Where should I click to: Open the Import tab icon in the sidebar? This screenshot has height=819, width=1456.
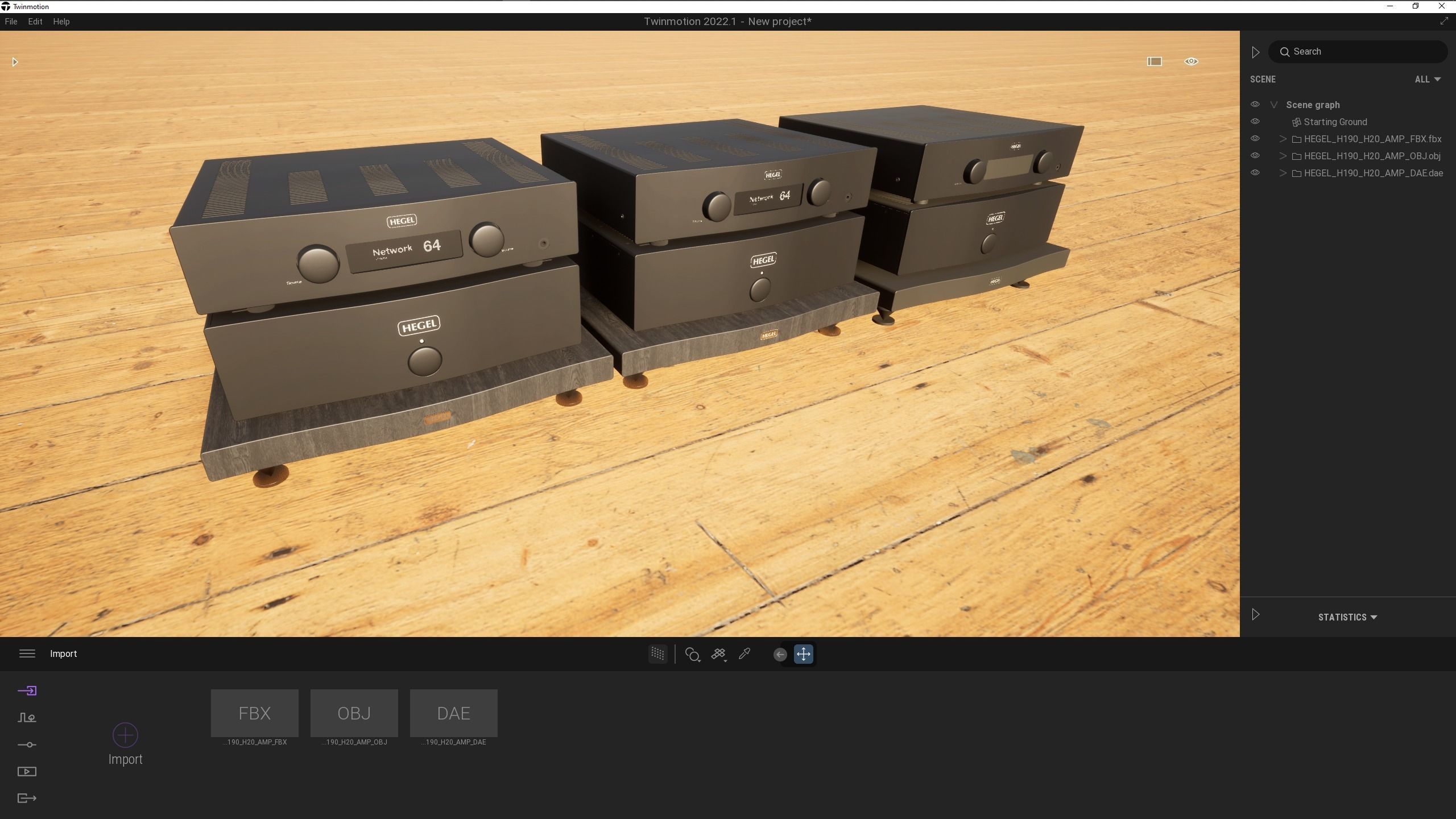click(x=27, y=690)
